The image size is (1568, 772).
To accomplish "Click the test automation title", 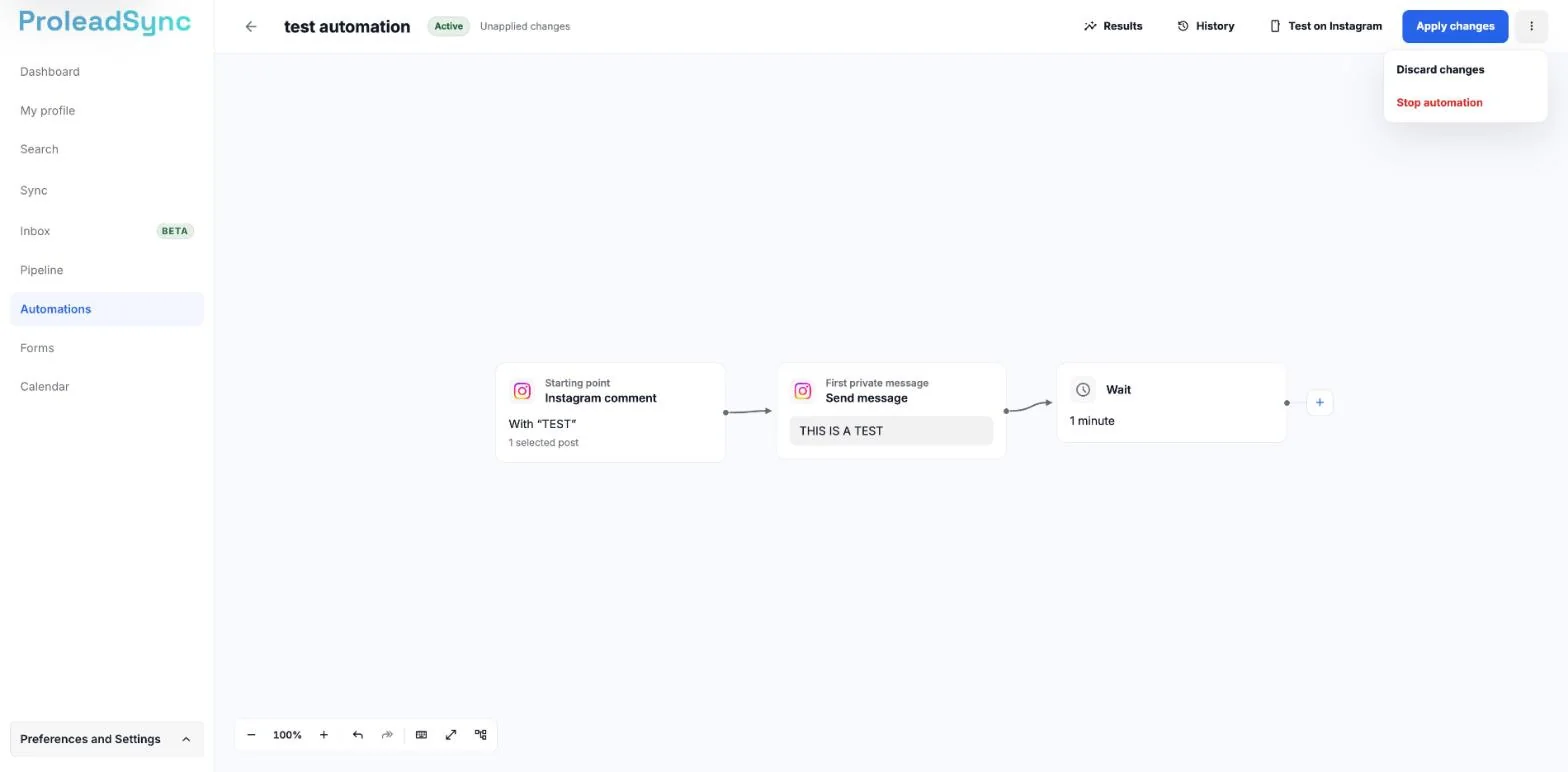I will [x=347, y=27].
